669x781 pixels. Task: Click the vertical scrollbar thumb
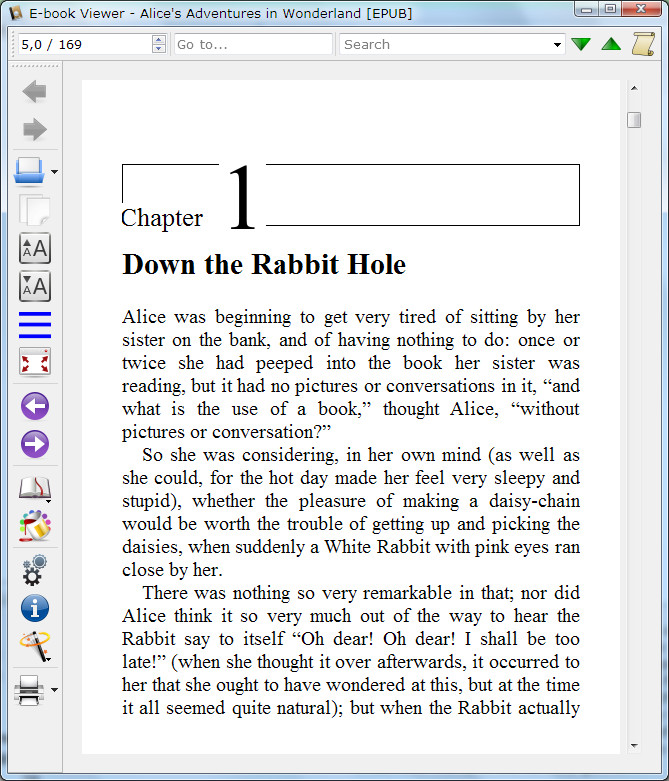click(634, 120)
